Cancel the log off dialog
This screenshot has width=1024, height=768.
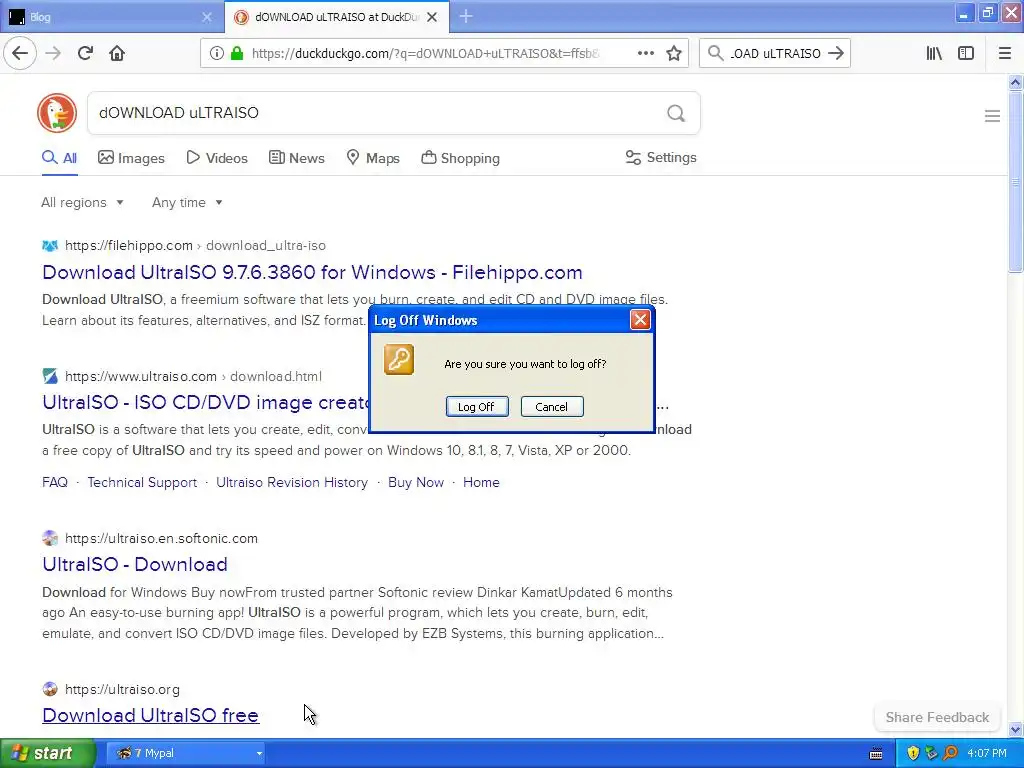[552, 407]
